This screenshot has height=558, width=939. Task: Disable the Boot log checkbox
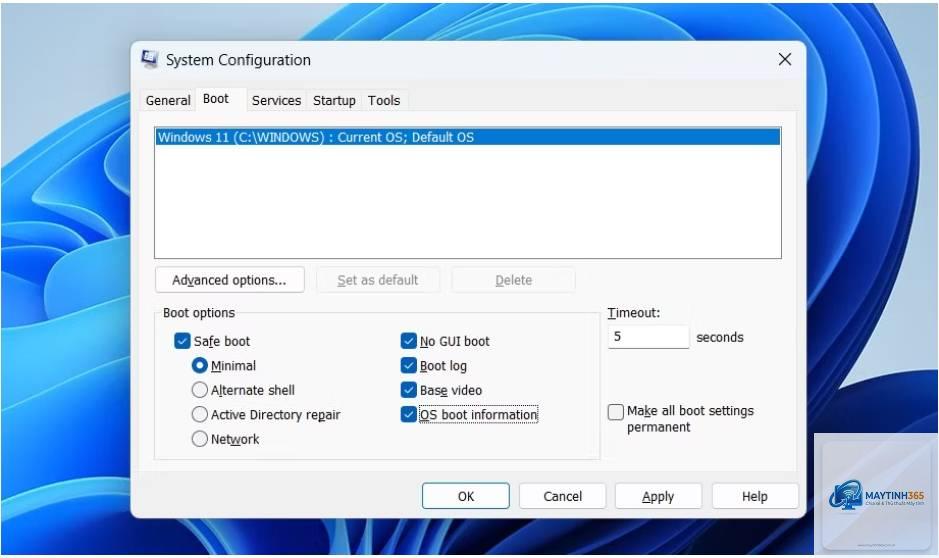(408, 365)
